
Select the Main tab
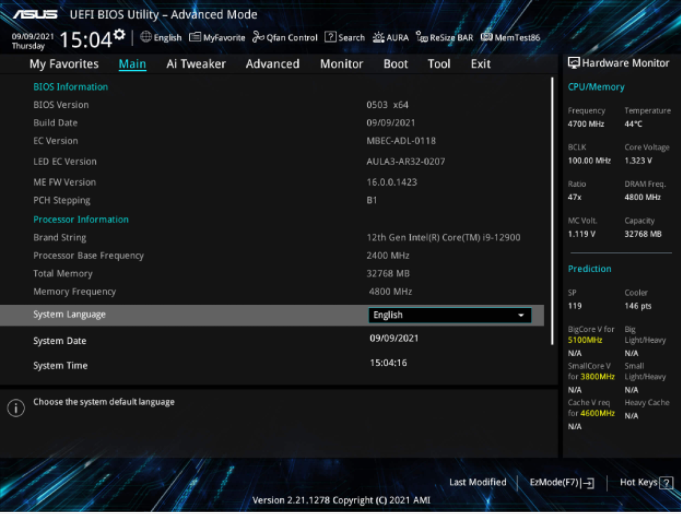click(x=132, y=64)
